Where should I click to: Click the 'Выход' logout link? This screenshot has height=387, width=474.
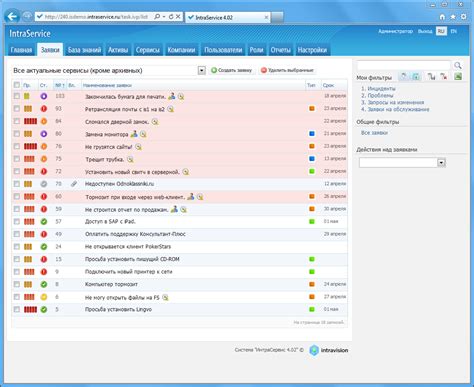click(x=425, y=31)
